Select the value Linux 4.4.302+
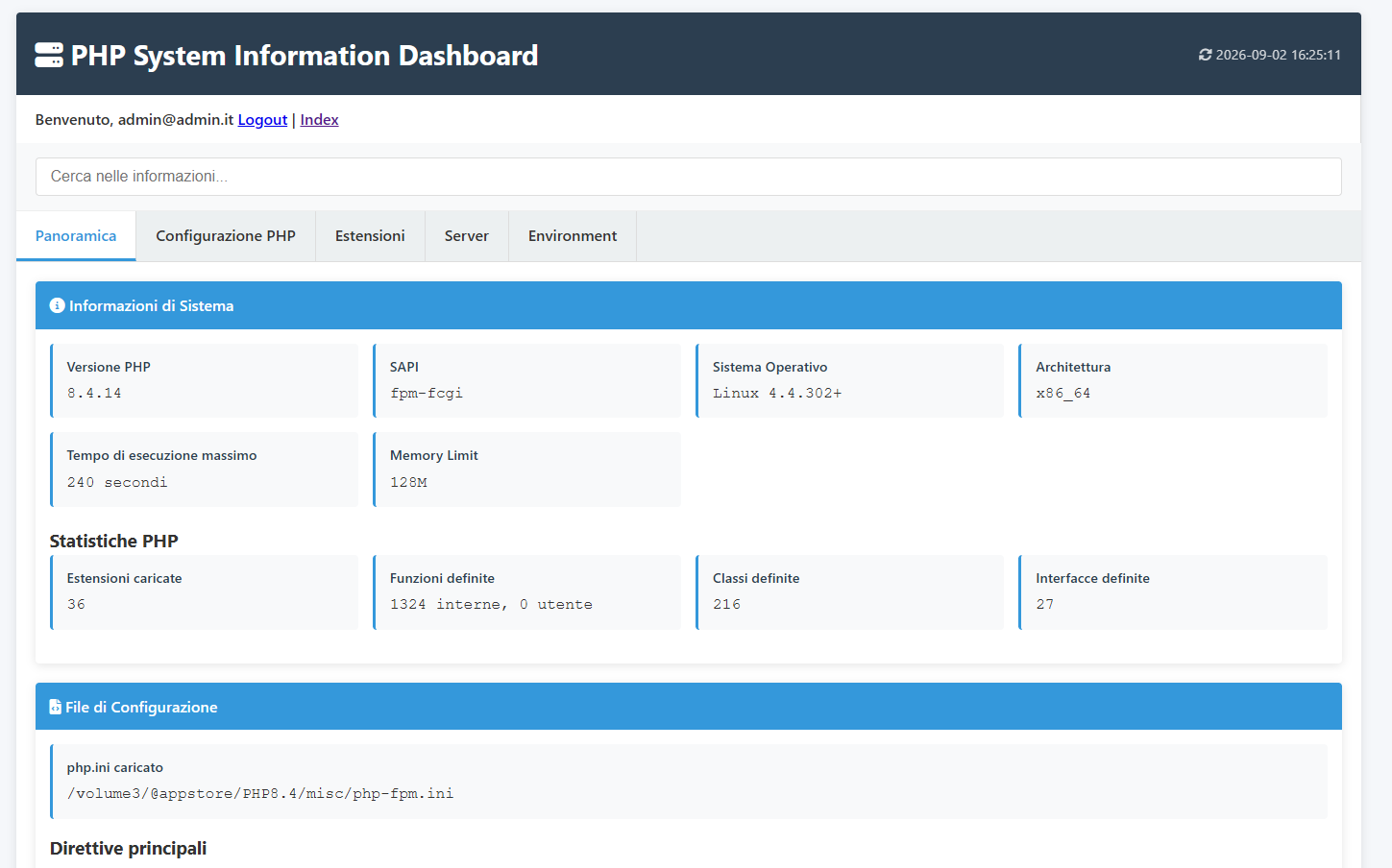The width and height of the screenshot is (1392, 868). pyautogui.click(x=777, y=394)
